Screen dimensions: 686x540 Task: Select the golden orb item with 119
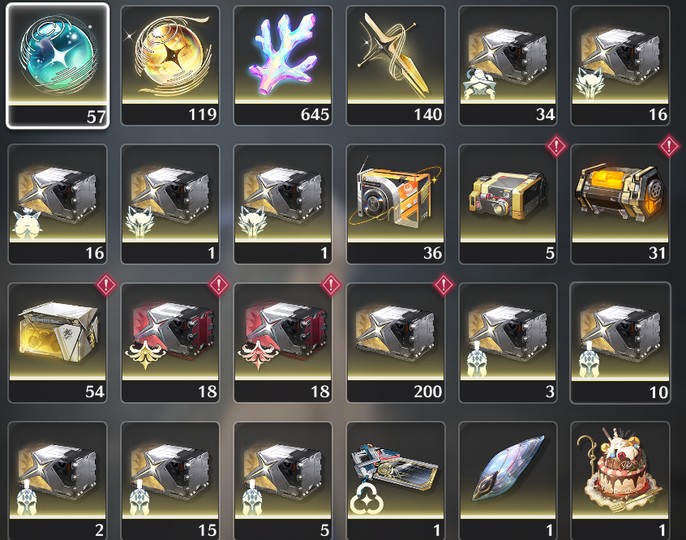click(170, 66)
